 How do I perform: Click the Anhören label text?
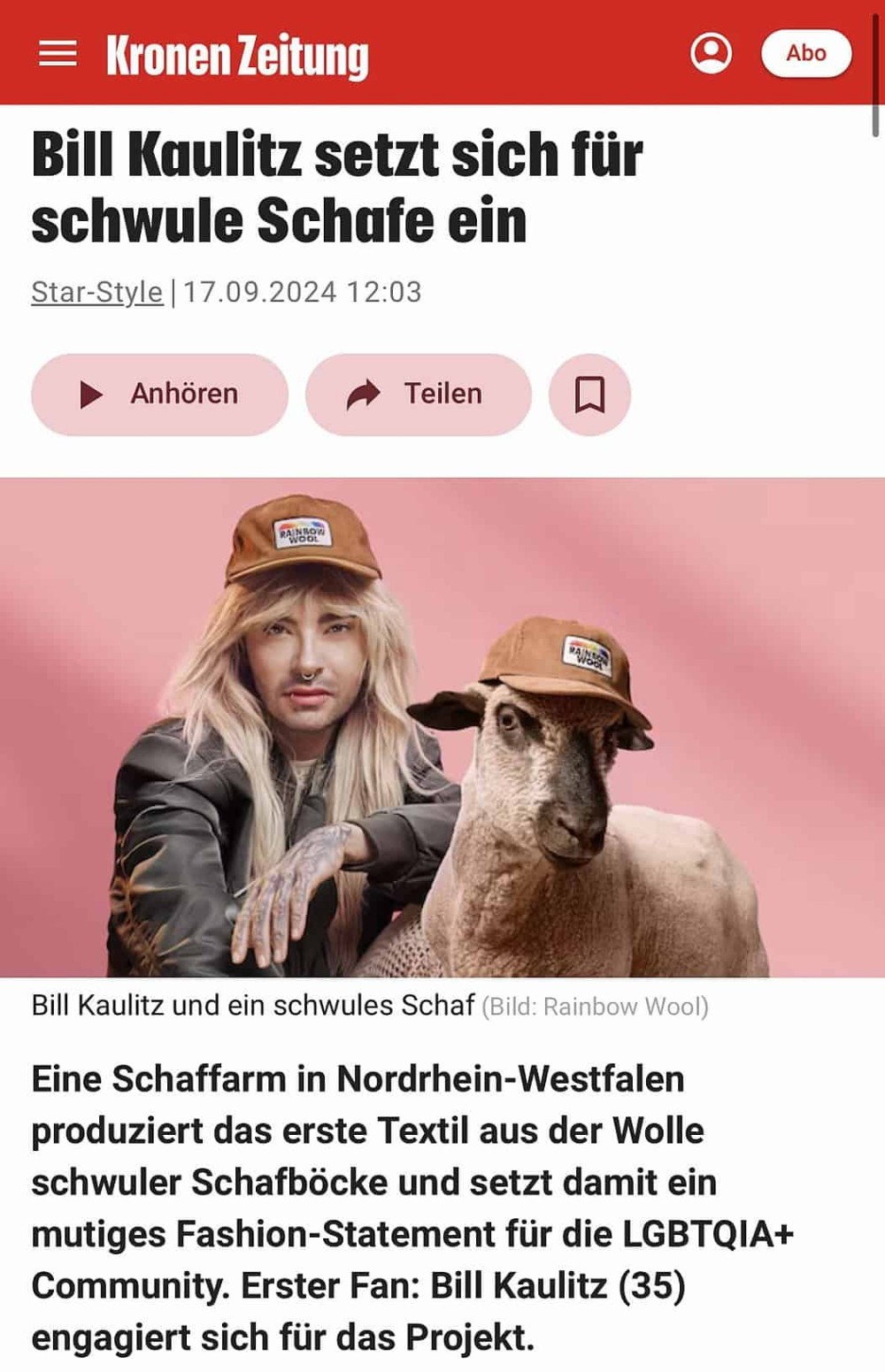click(184, 394)
